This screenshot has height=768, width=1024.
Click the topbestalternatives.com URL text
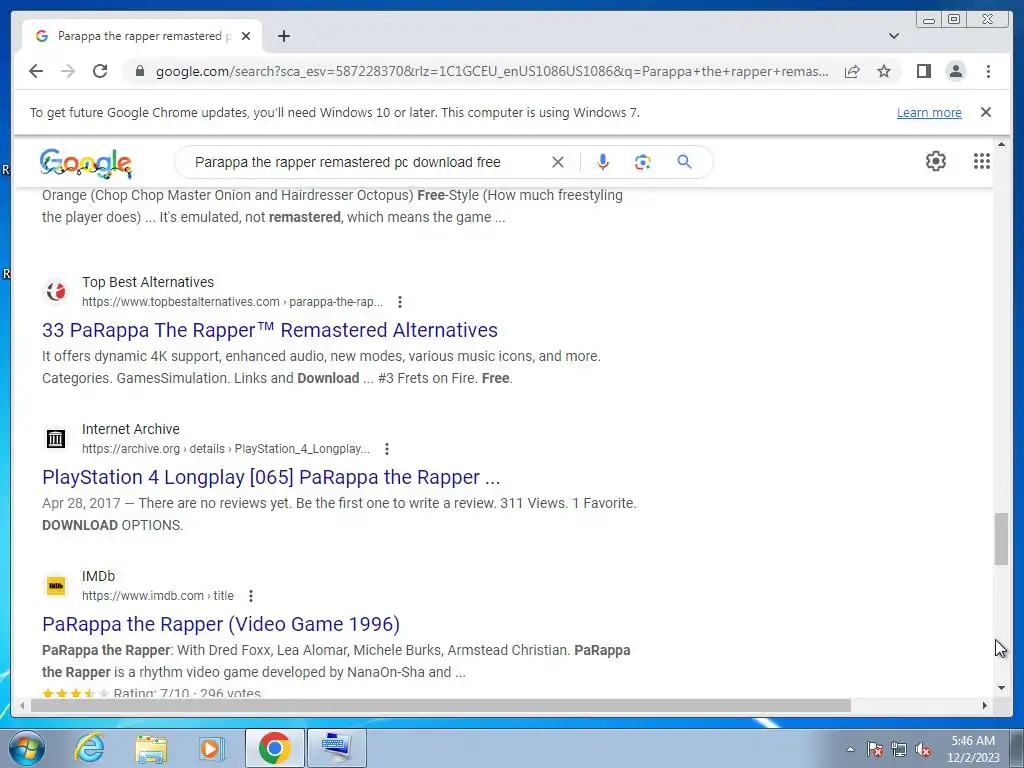[x=232, y=302]
